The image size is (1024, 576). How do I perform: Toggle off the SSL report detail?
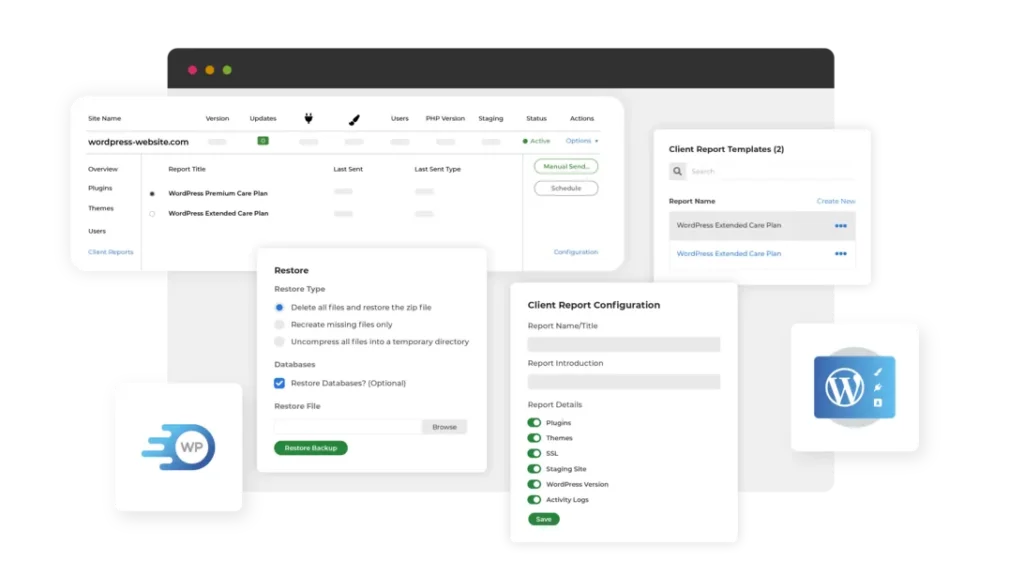coord(534,454)
